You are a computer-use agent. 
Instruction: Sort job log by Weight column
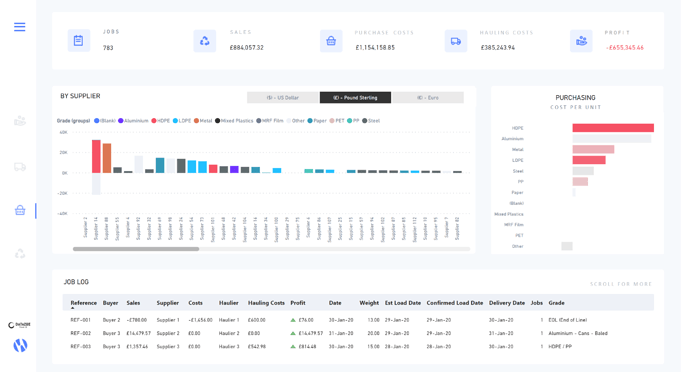point(369,303)
